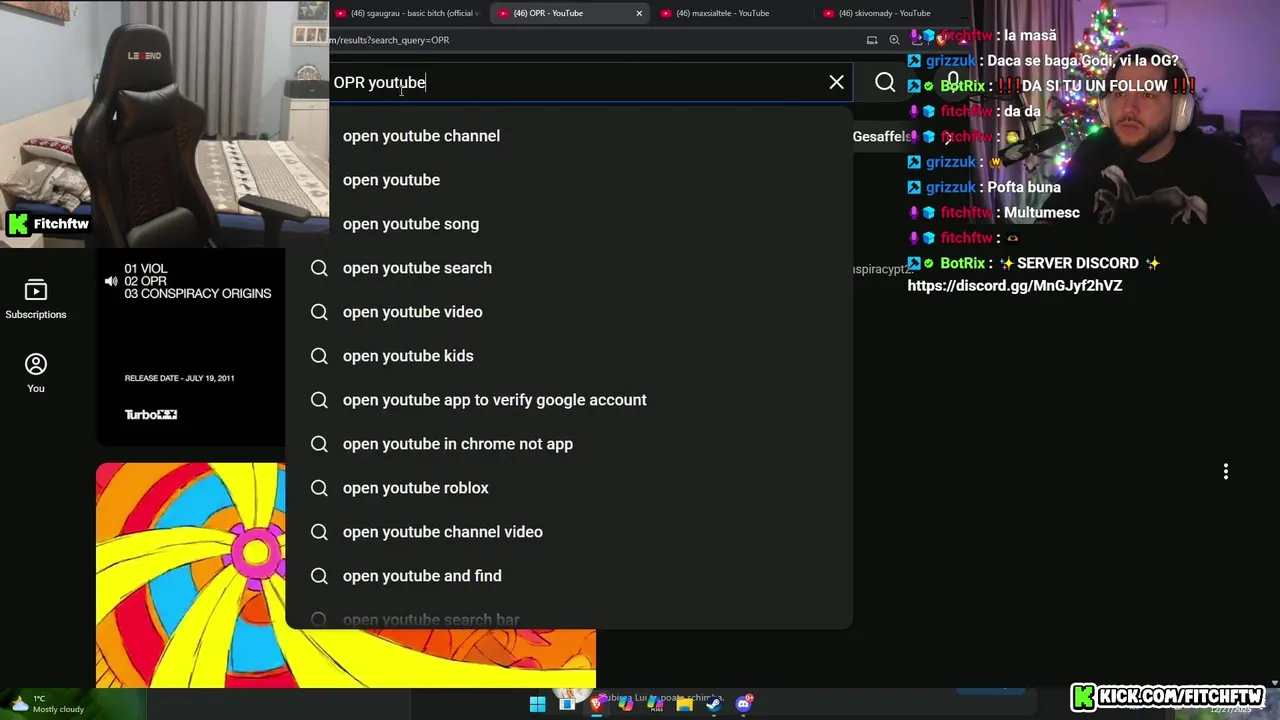This screenshot has width=1280, height=720.
Task: Click the cast/screen icon in address bar
Action: coord(872,40)
